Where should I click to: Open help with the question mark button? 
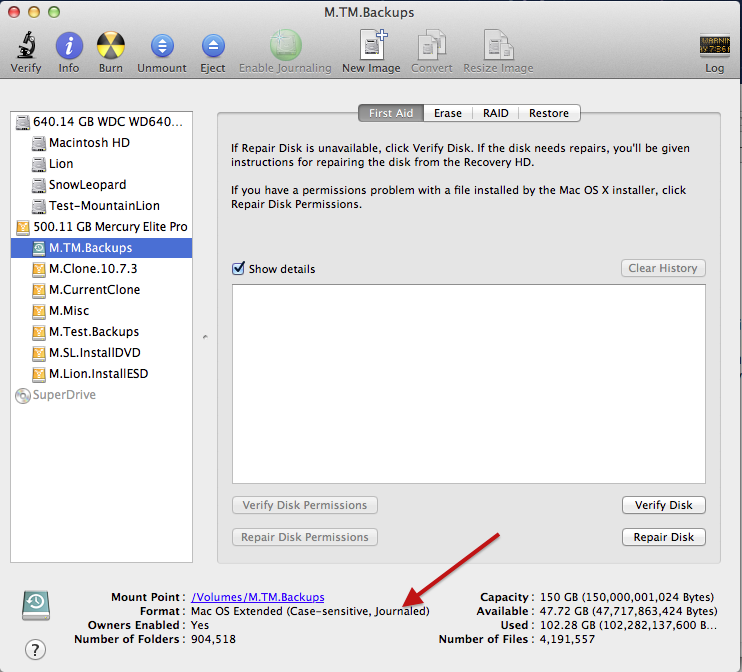point(35,649)
